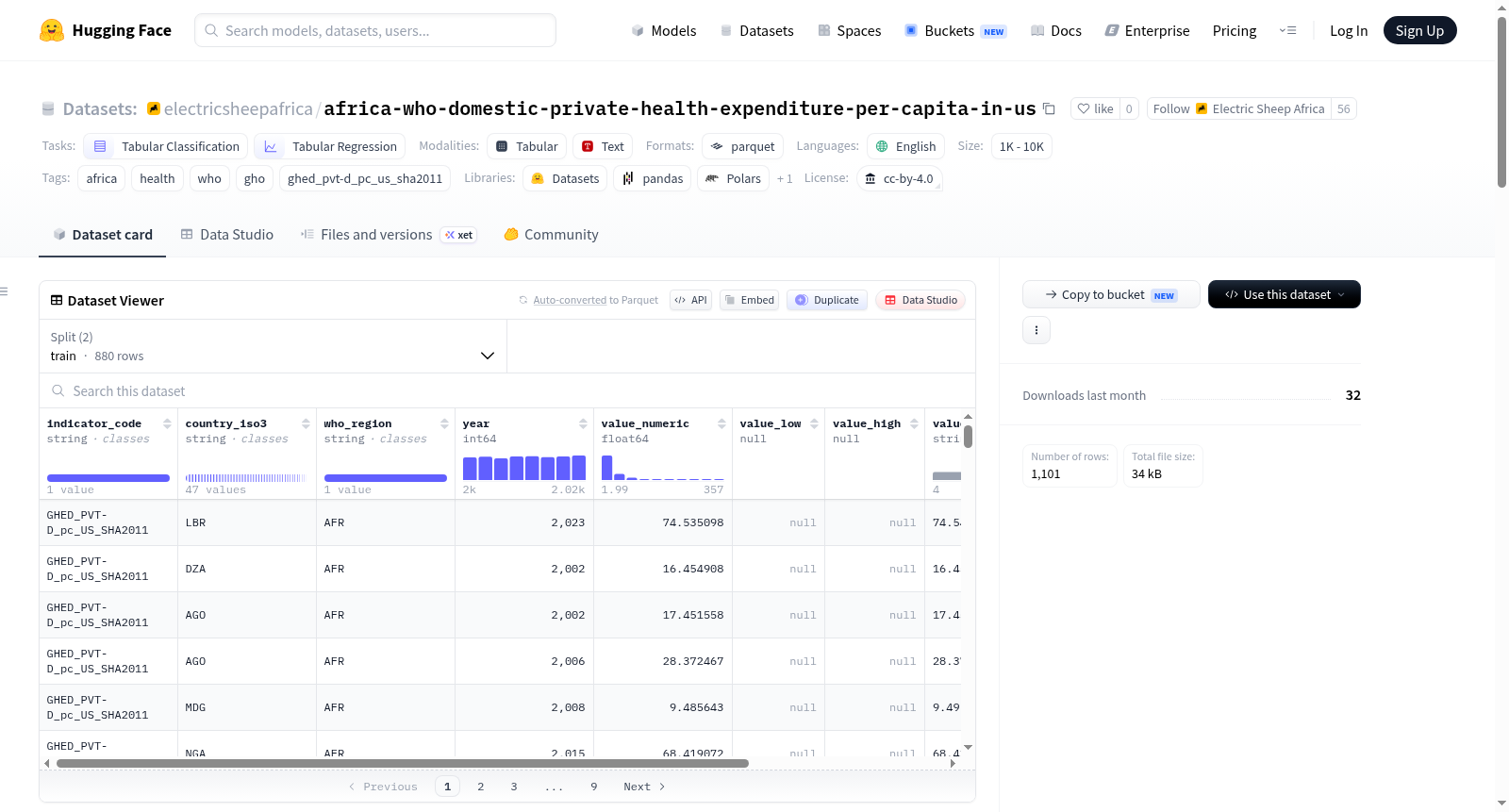Screen dimensions: 1509x812
Task: Expand the Split train dropdown
Action: 273,346
